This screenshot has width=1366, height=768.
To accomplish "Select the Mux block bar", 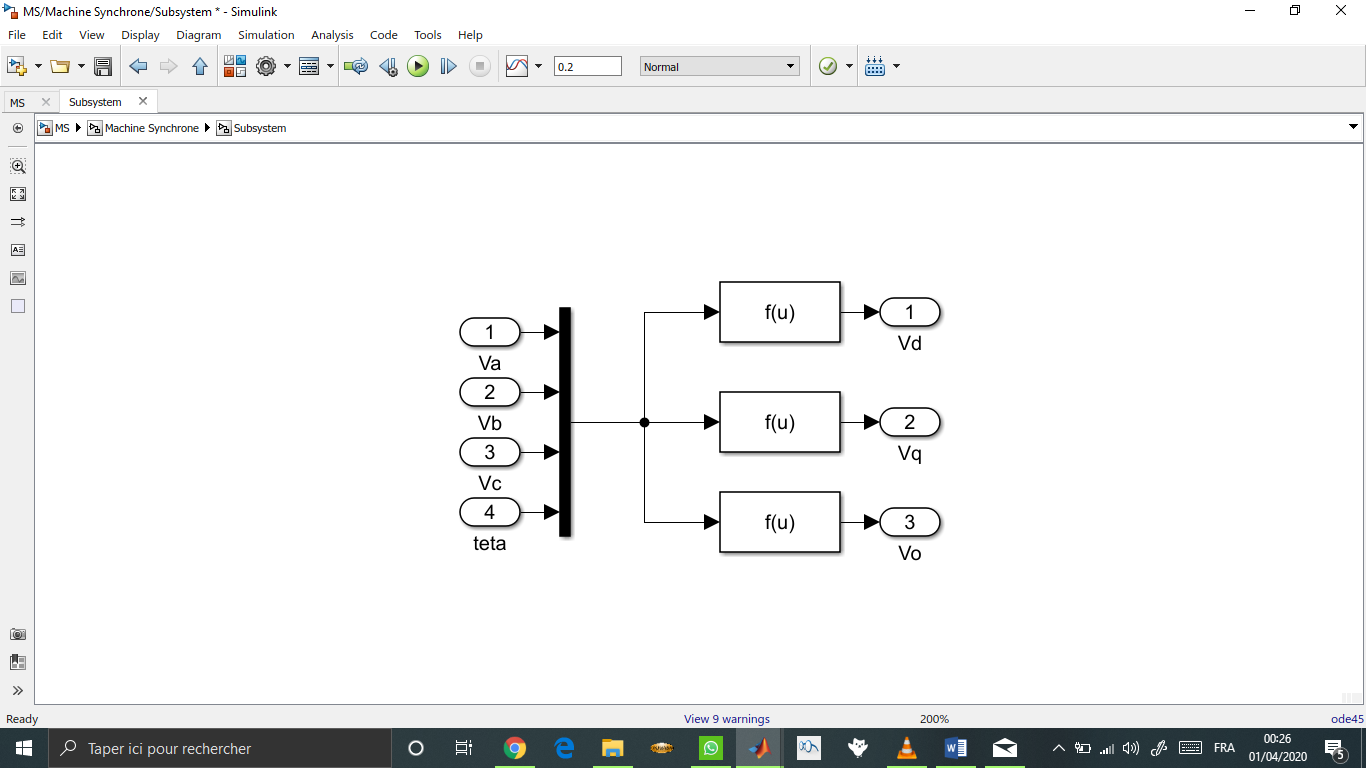I will pyautogui.click(x=565, y=422).
